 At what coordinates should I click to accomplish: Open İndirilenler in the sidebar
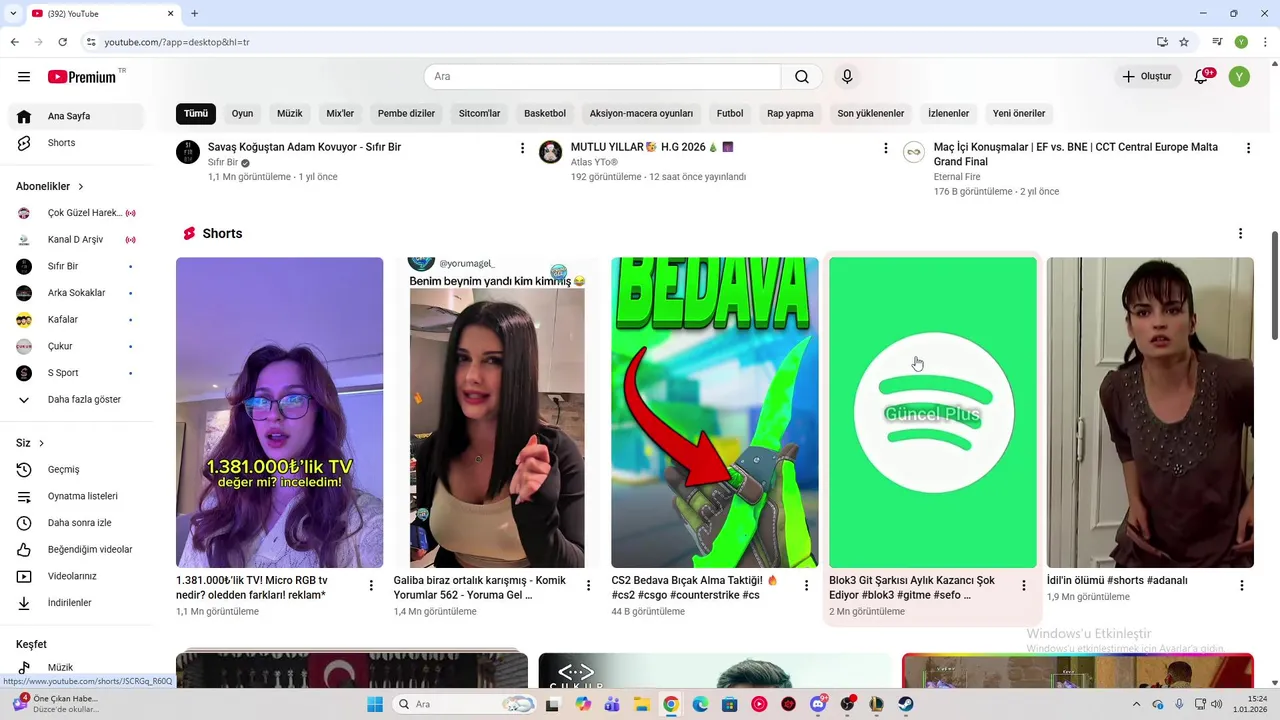76,603
